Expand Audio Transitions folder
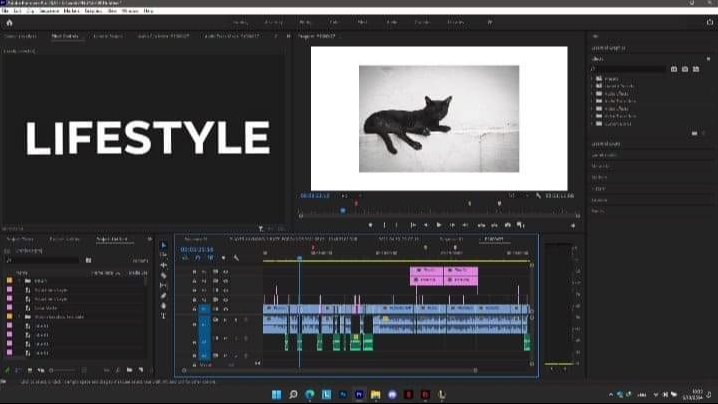This screenshot has height=404, width=718. pos(592,101)
